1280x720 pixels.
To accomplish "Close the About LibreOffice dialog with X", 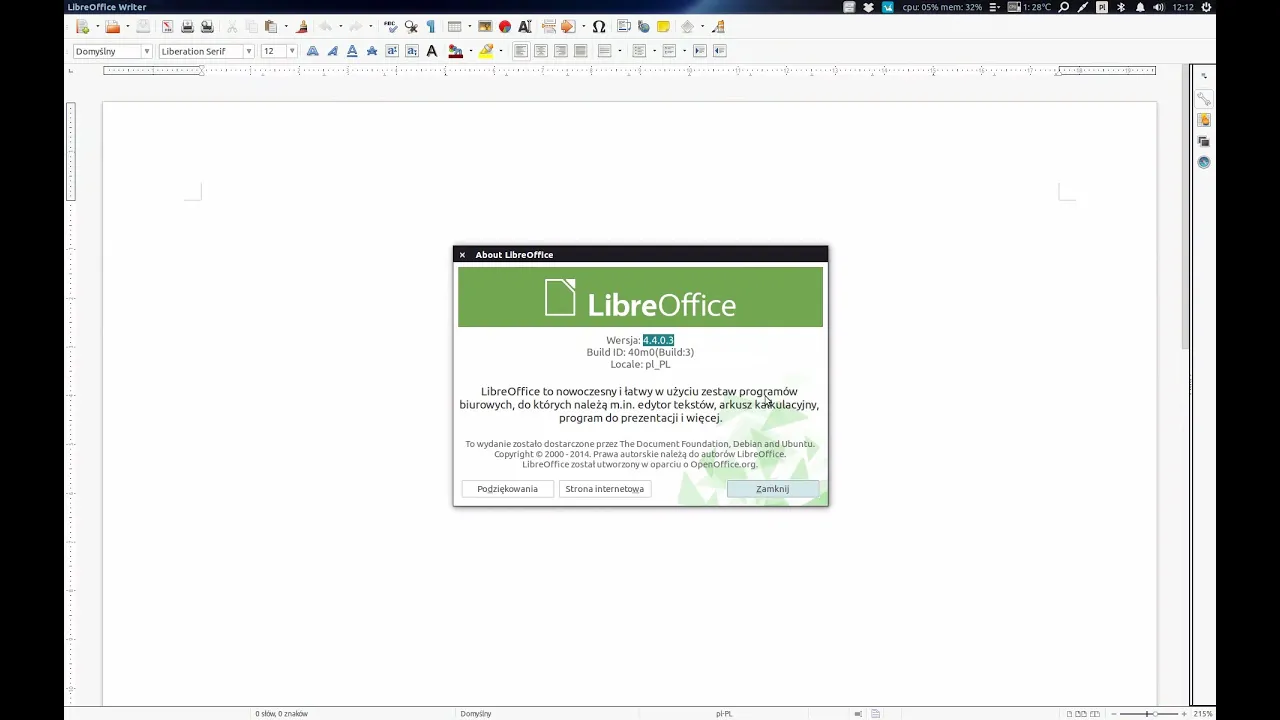I will pyautogui.click(x=462, y=255).
